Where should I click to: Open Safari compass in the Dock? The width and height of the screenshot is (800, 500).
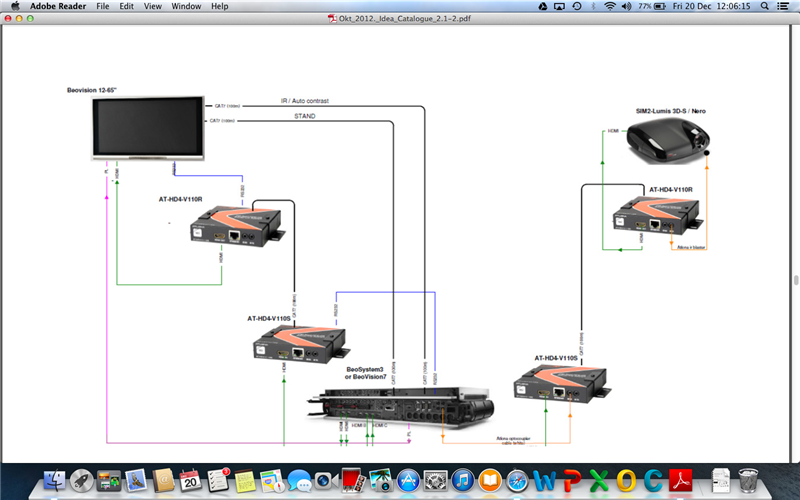click(x=517, y=481)
